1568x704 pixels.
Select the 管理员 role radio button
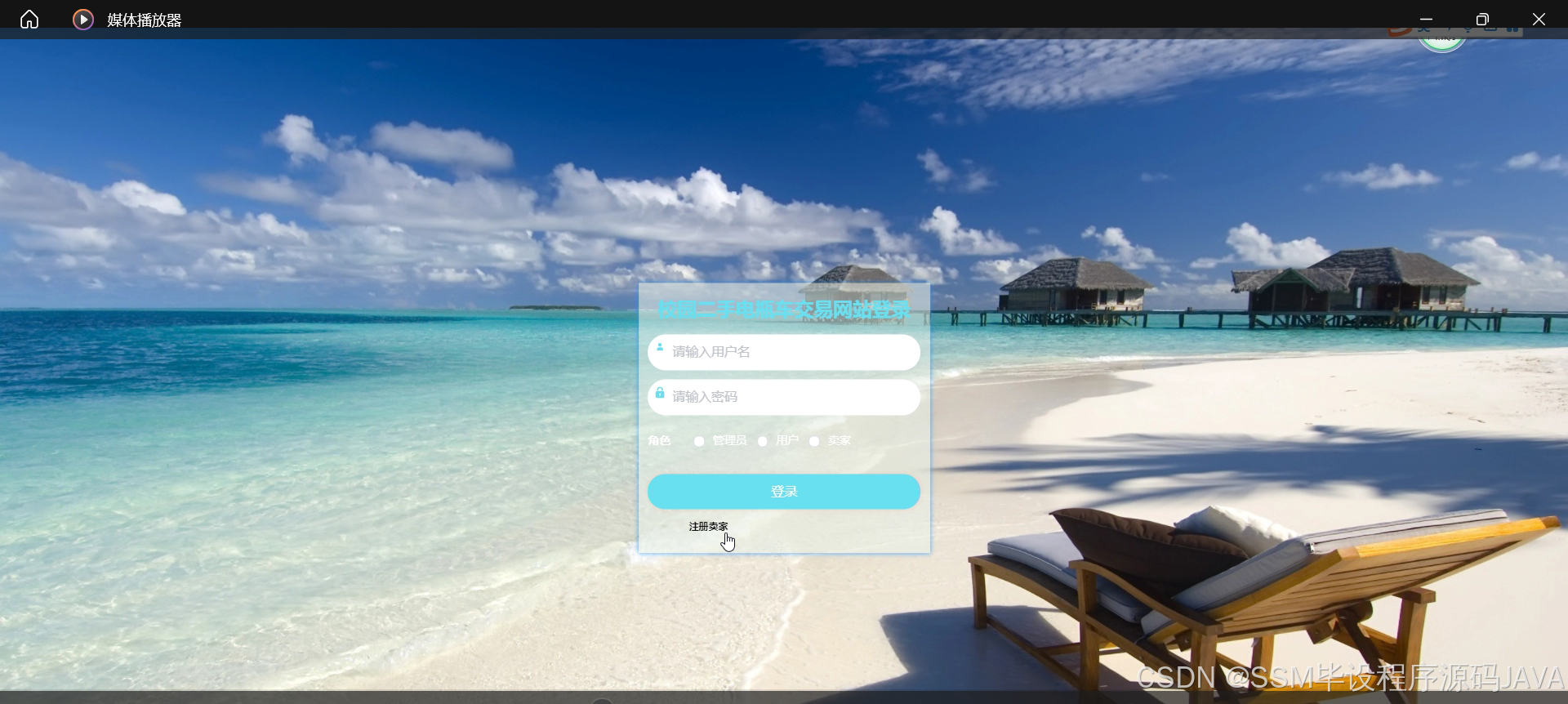pos(699,441)
